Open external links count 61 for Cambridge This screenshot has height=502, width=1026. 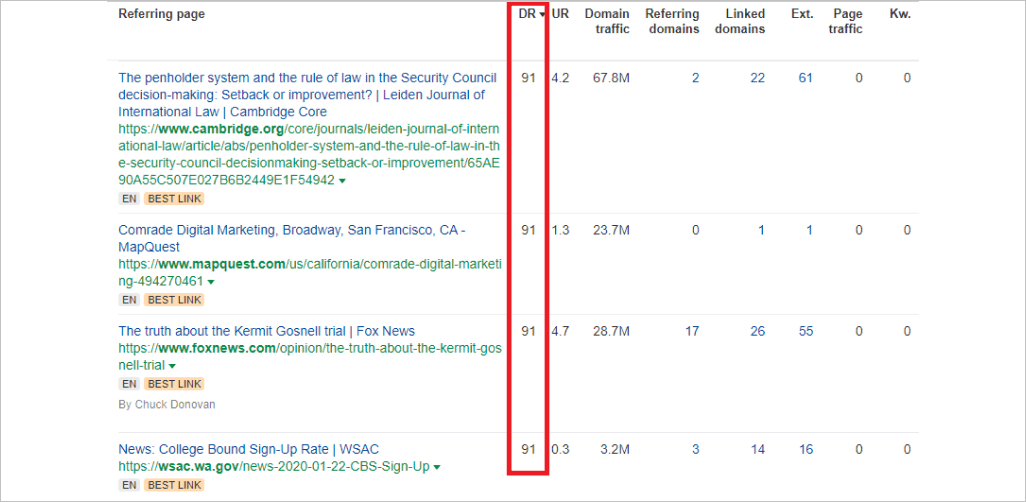pyautogui.click(x=805, y=79)
